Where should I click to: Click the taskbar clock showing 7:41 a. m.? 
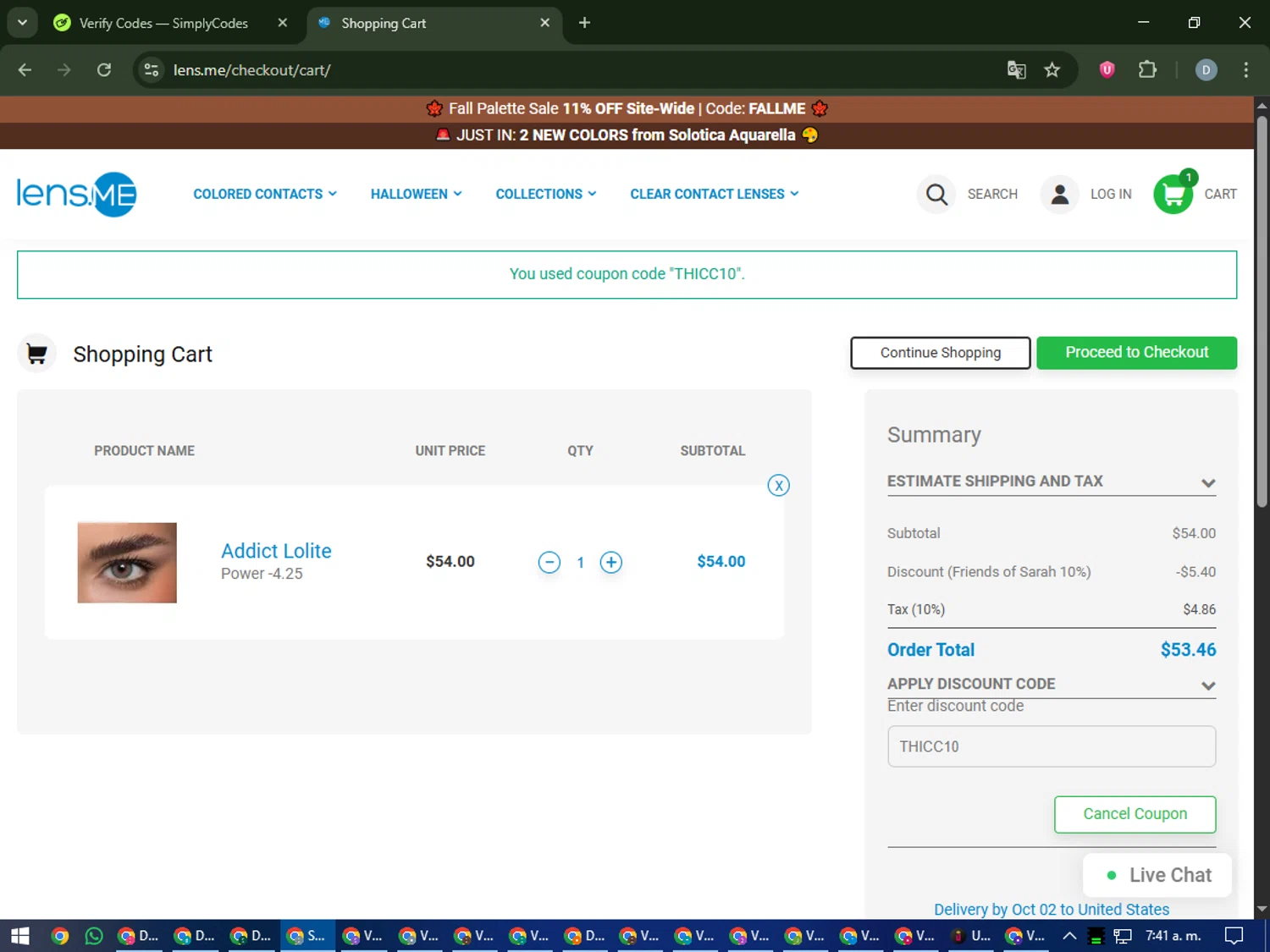coord(1173,936)
